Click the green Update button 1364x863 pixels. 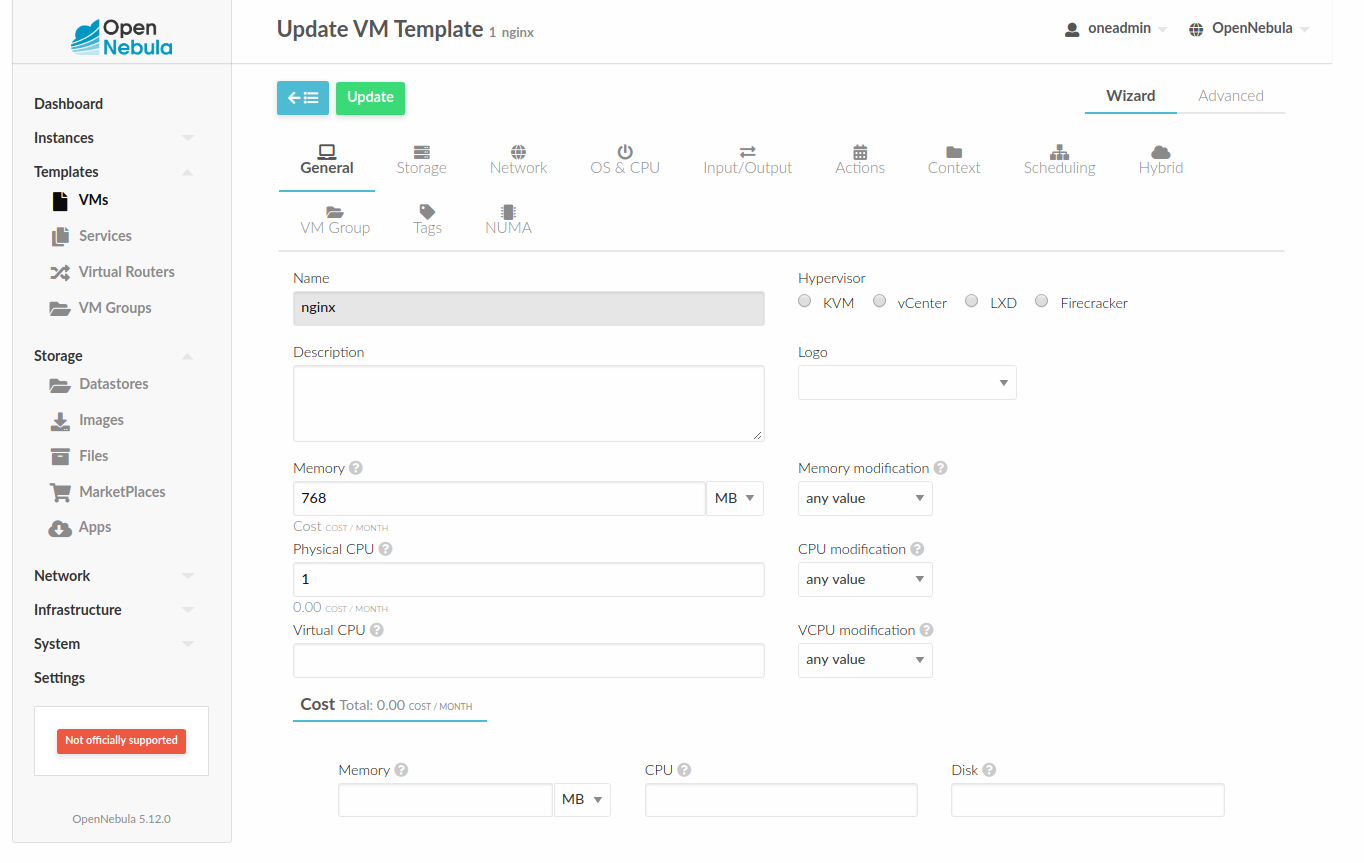(x=370, y=98)
